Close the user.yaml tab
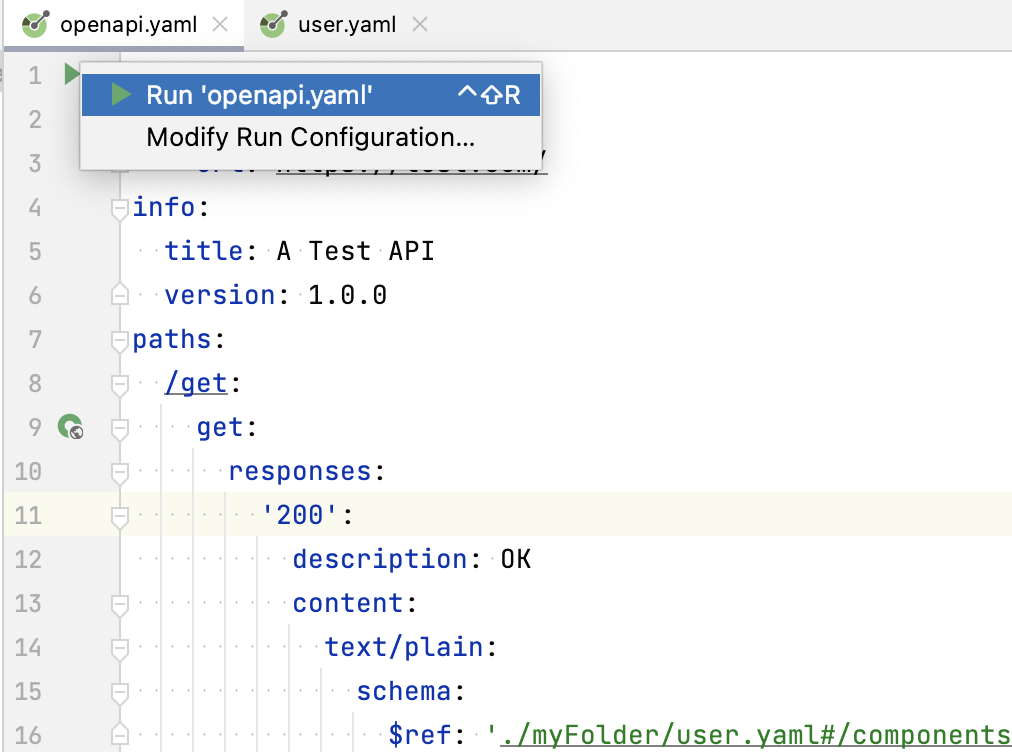The image size is (1012, 752). click(419, 23)
